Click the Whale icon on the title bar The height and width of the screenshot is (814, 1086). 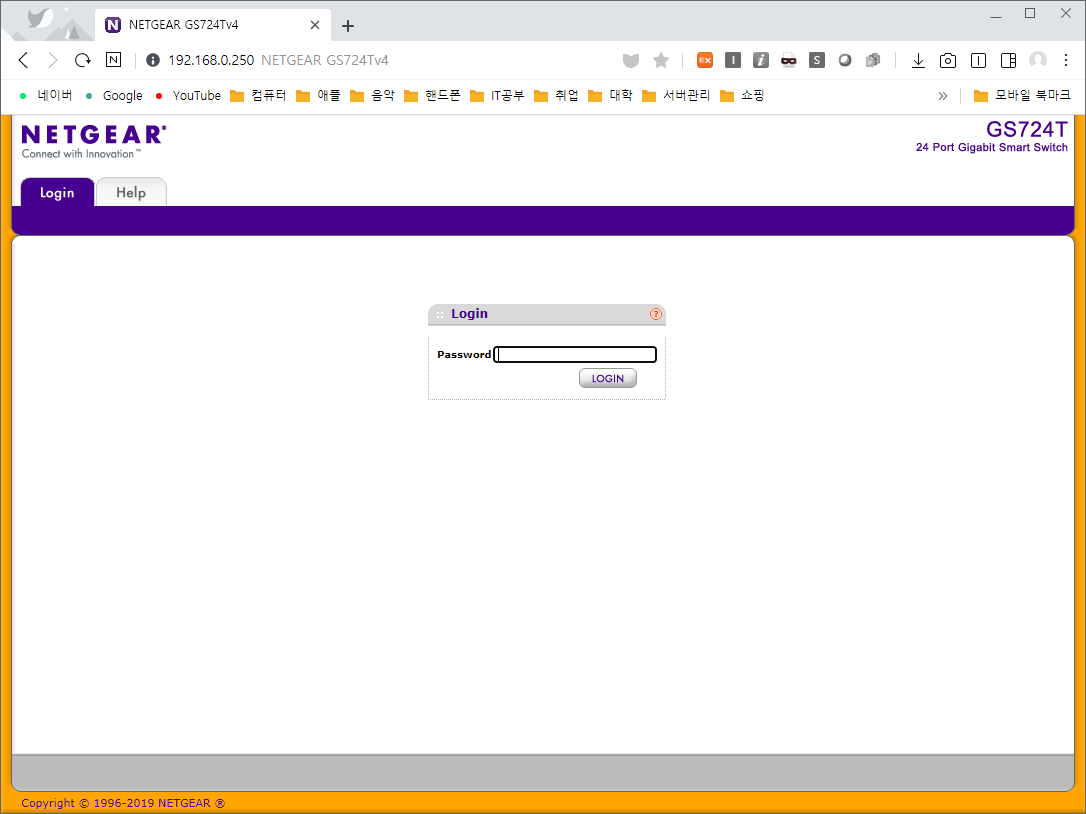[42, 18]
